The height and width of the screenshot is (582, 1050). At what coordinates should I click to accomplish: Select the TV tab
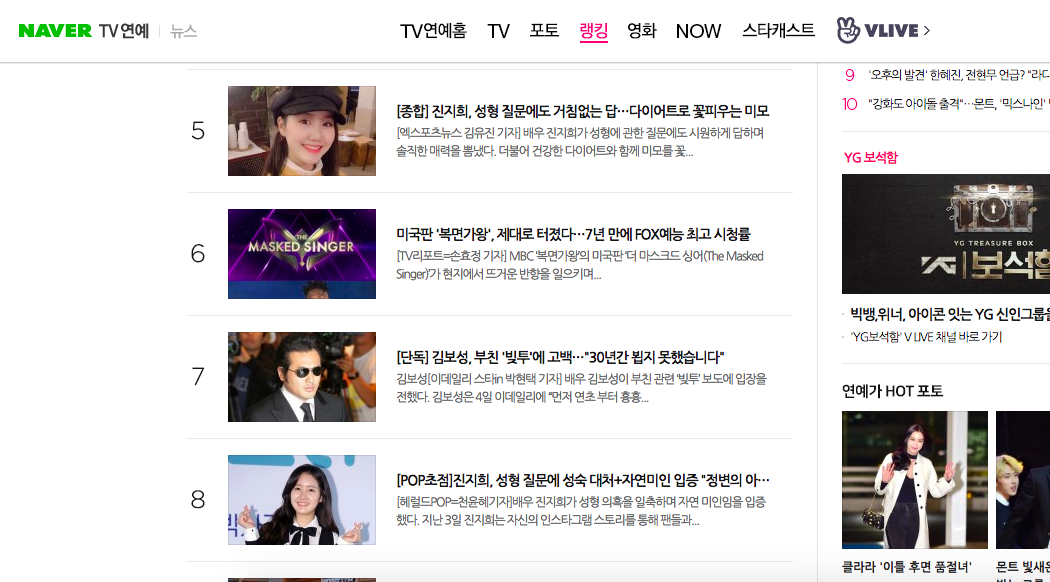coord(498,31)
